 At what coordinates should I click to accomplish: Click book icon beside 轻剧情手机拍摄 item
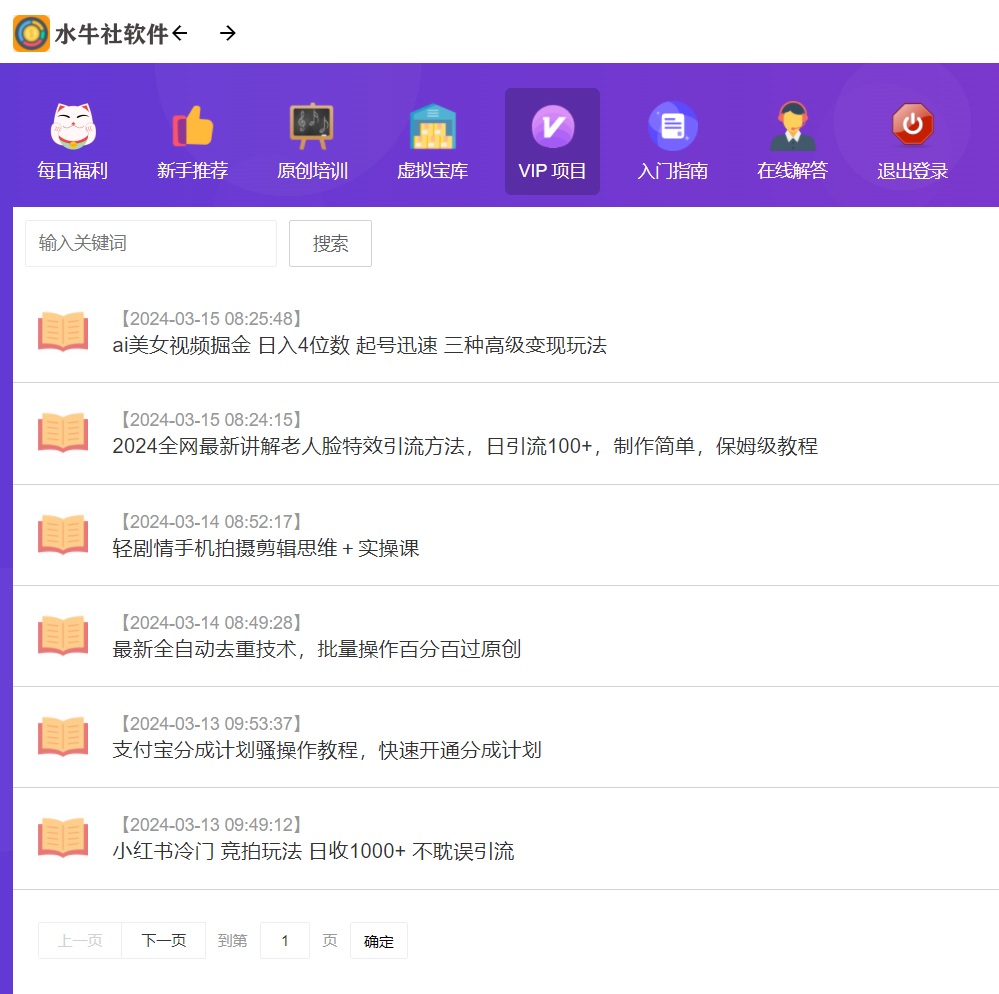click(63, 534)
